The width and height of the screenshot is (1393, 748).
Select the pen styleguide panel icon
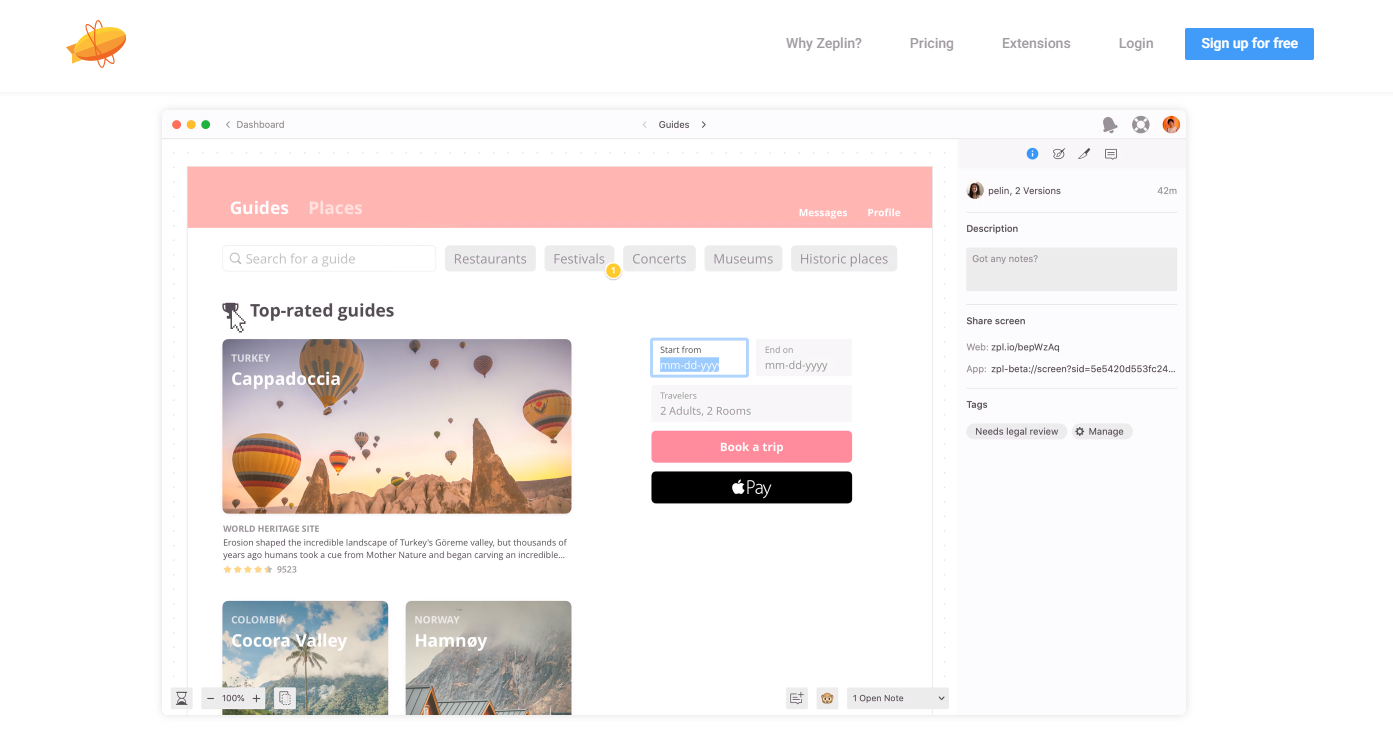(1084, 154)
